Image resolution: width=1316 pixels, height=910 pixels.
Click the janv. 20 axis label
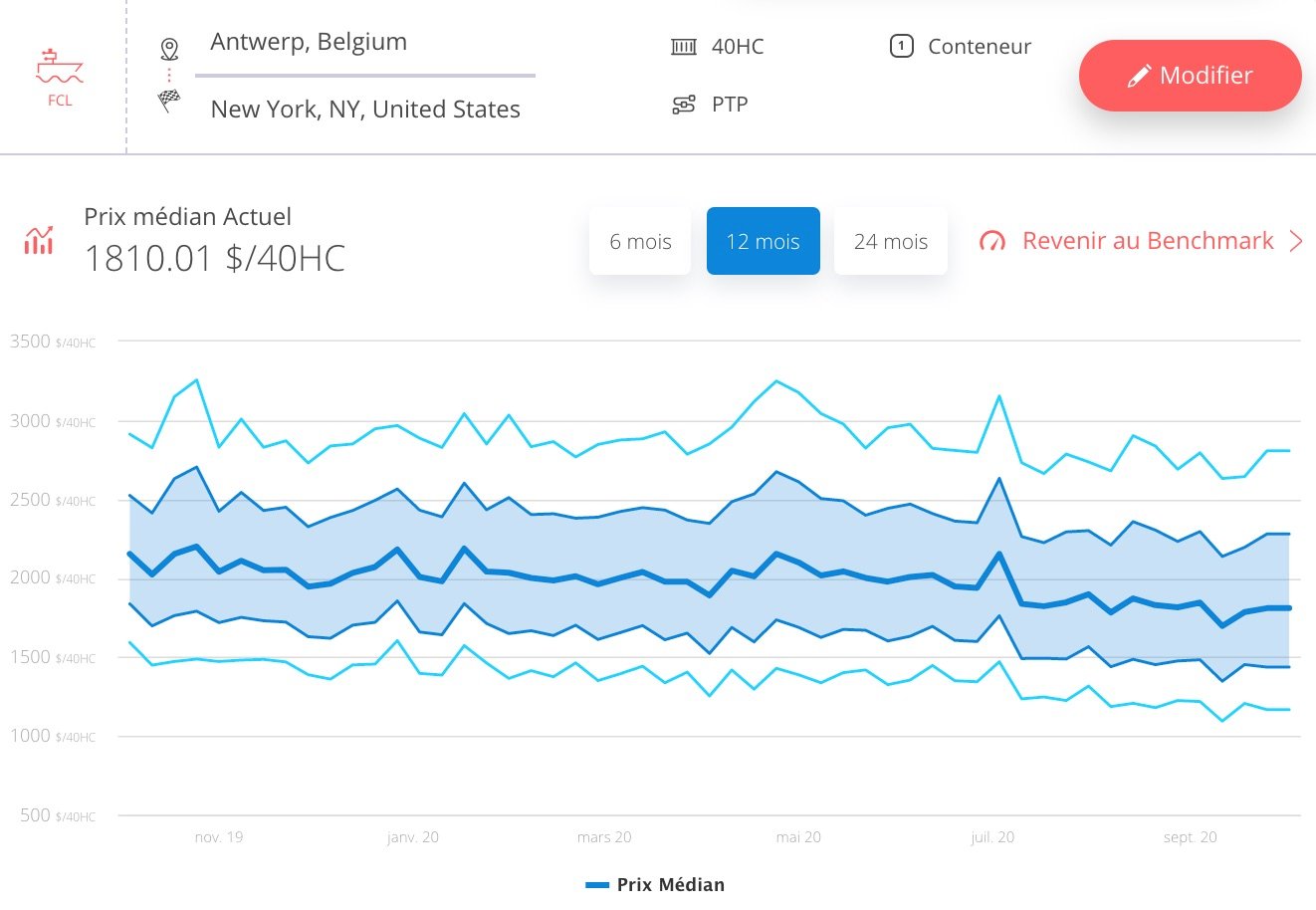[x=413, y=837]
